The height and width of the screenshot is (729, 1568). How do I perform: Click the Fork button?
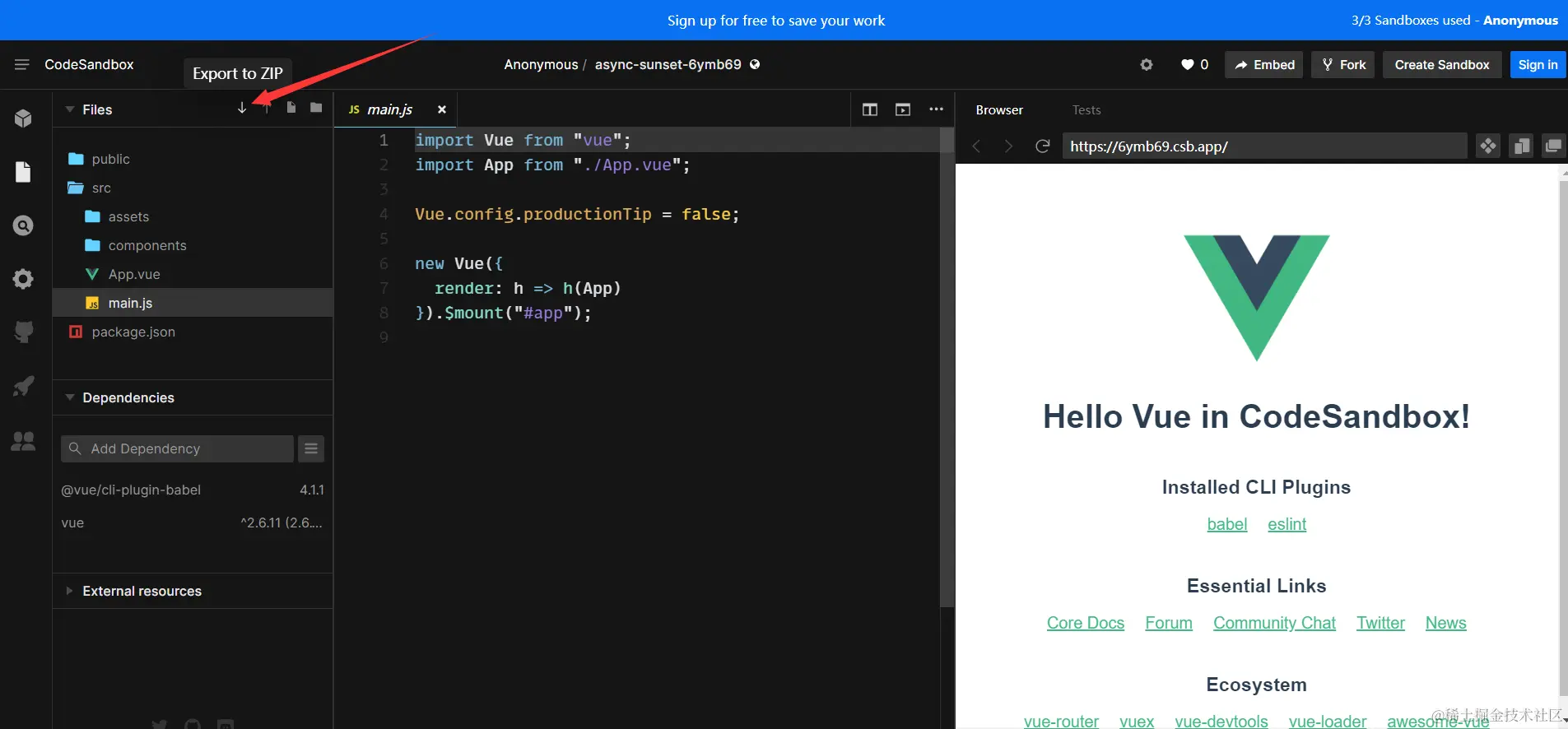[1343, 64]
